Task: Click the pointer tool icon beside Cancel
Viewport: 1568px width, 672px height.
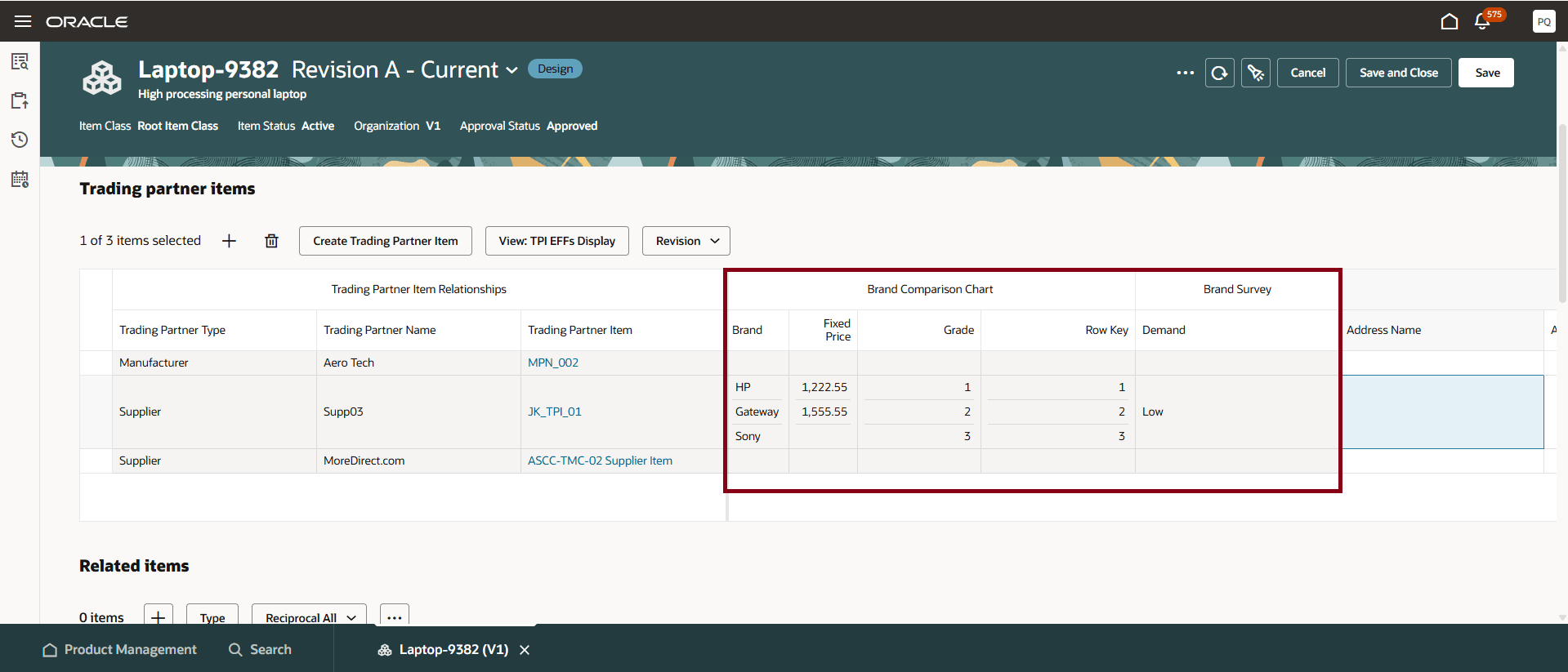Action: pyautogui.click(x=1256, y=73)
